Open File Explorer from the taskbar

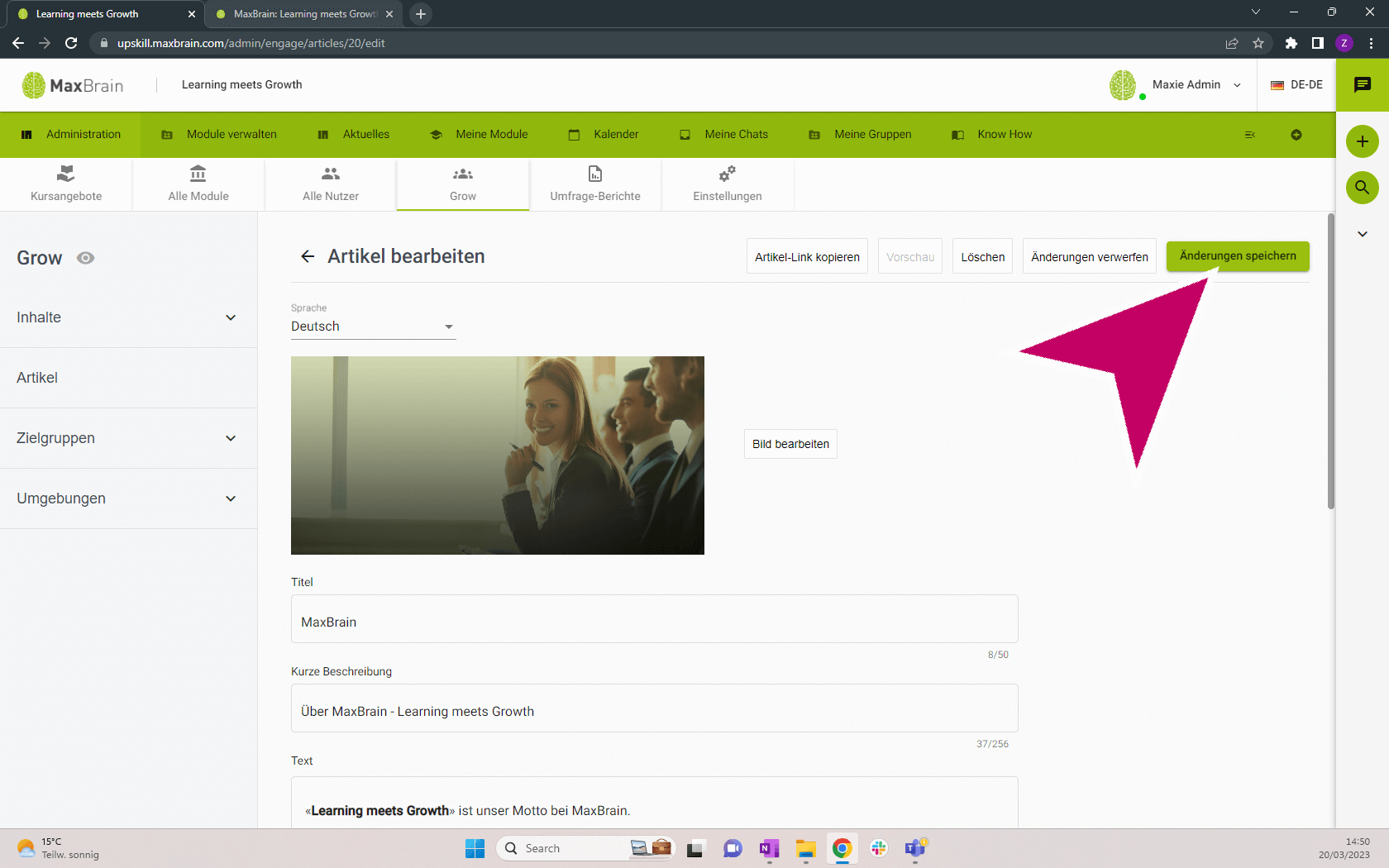tap(806, 848)
